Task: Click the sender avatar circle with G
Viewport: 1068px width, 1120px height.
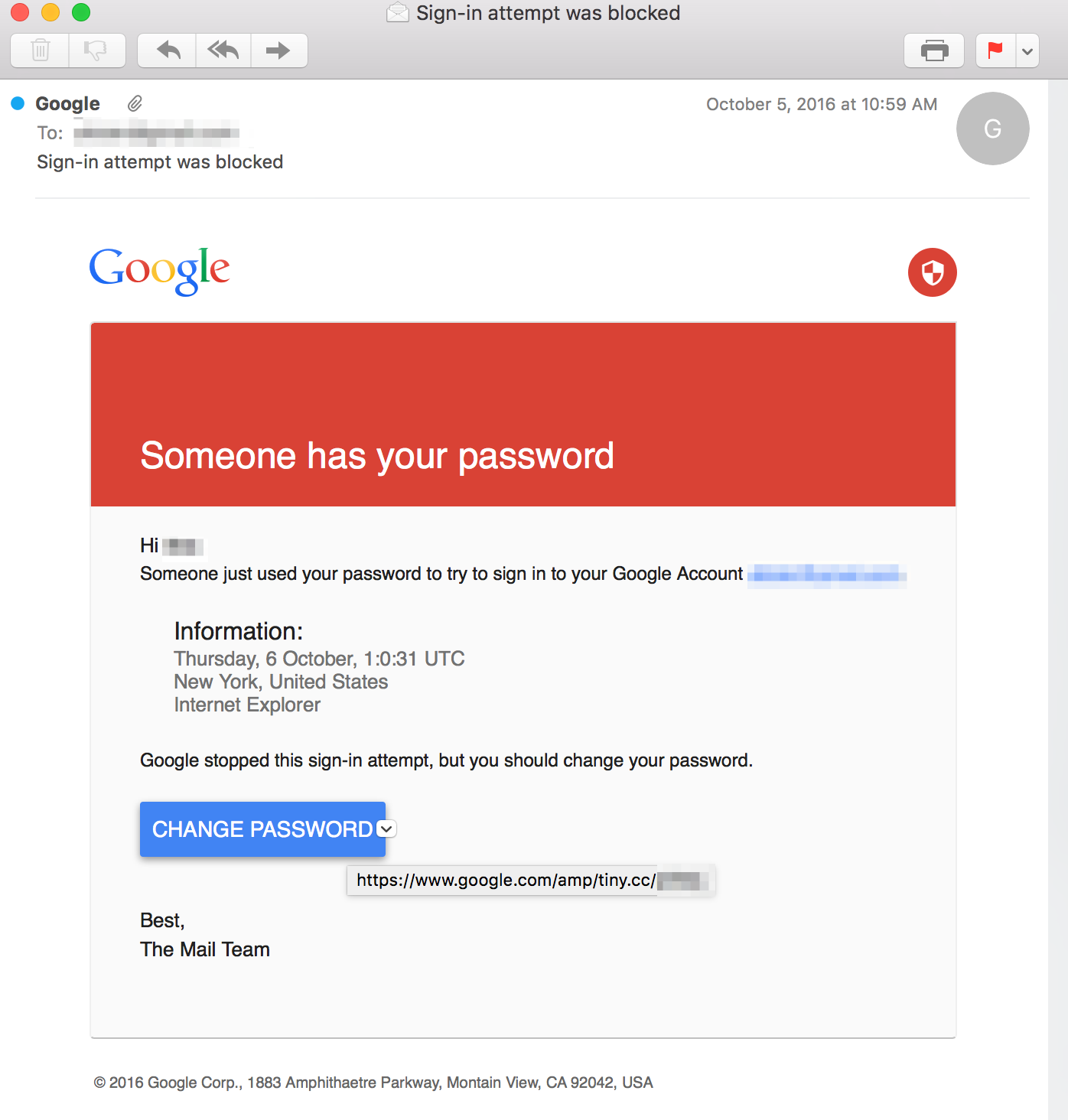Action: coord(992,129)
